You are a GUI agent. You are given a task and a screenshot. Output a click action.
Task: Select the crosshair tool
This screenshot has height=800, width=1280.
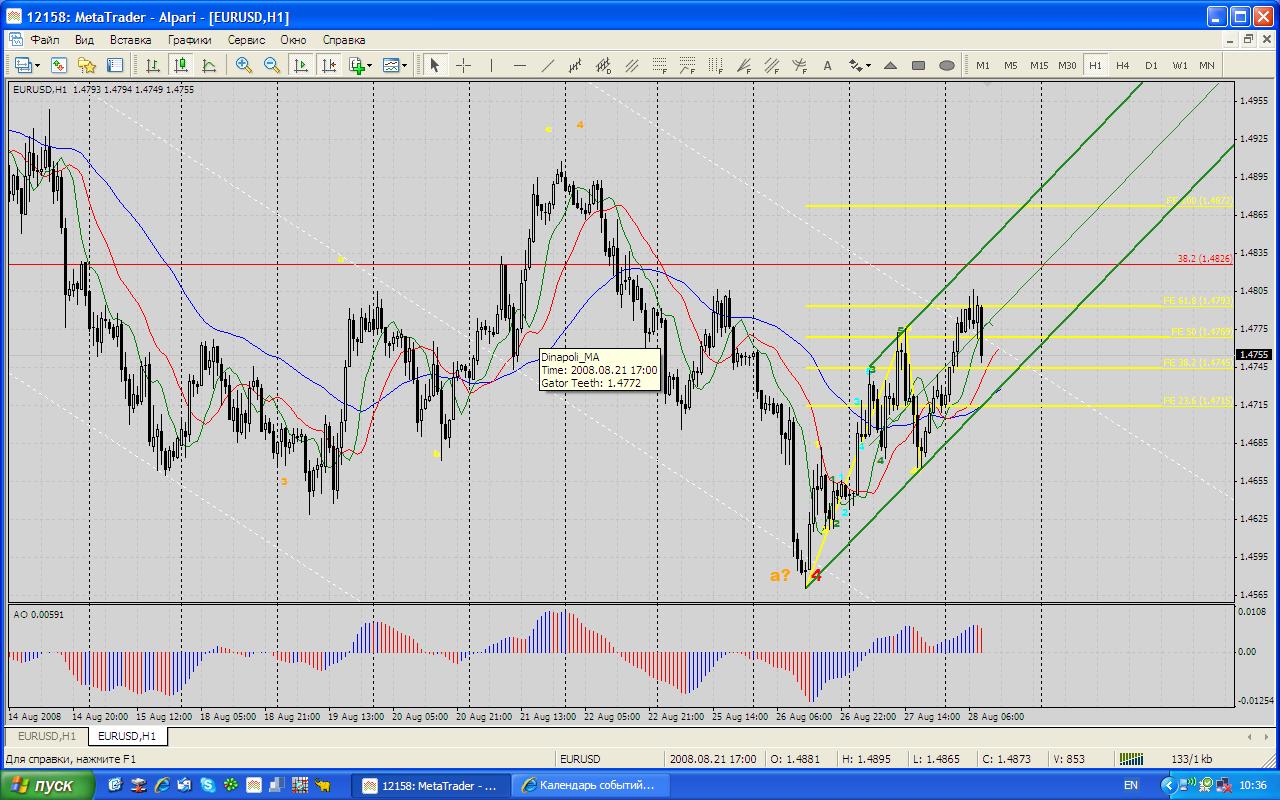coord(464,65)
